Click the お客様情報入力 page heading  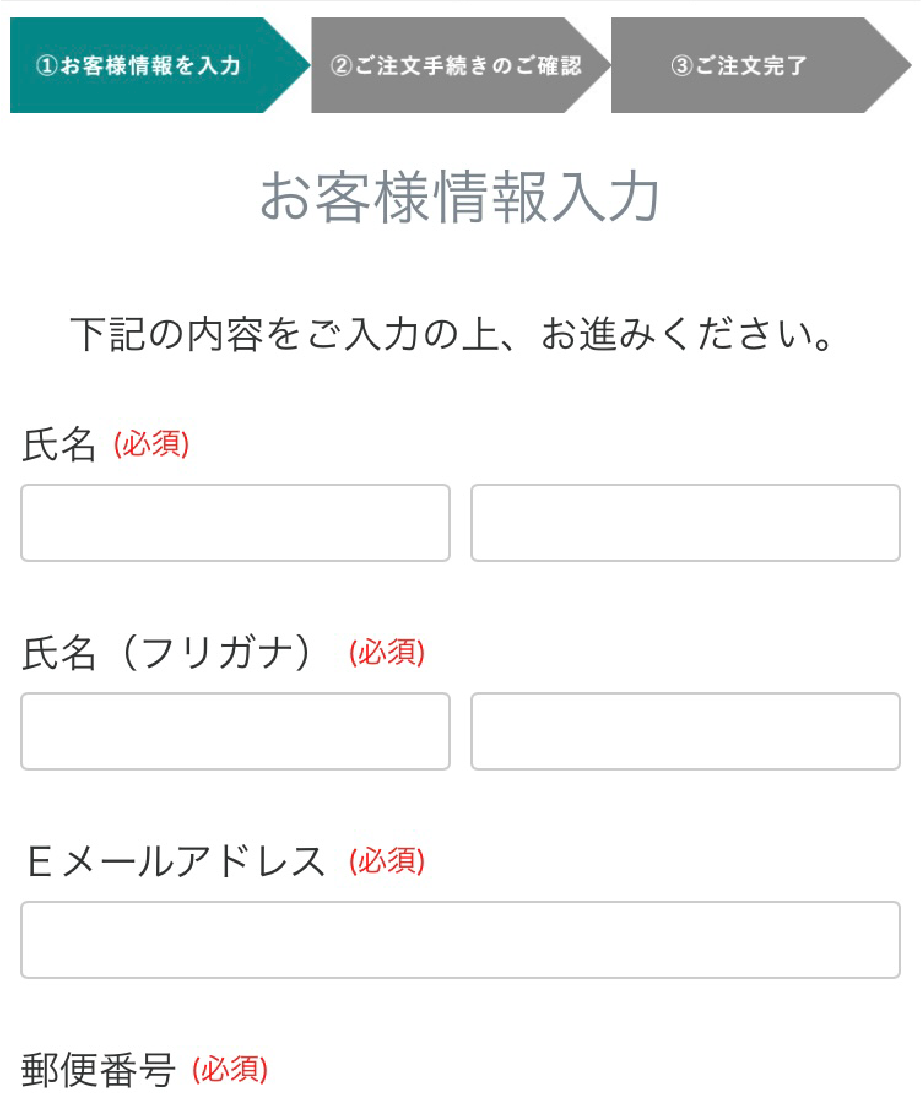coord(460,197)
